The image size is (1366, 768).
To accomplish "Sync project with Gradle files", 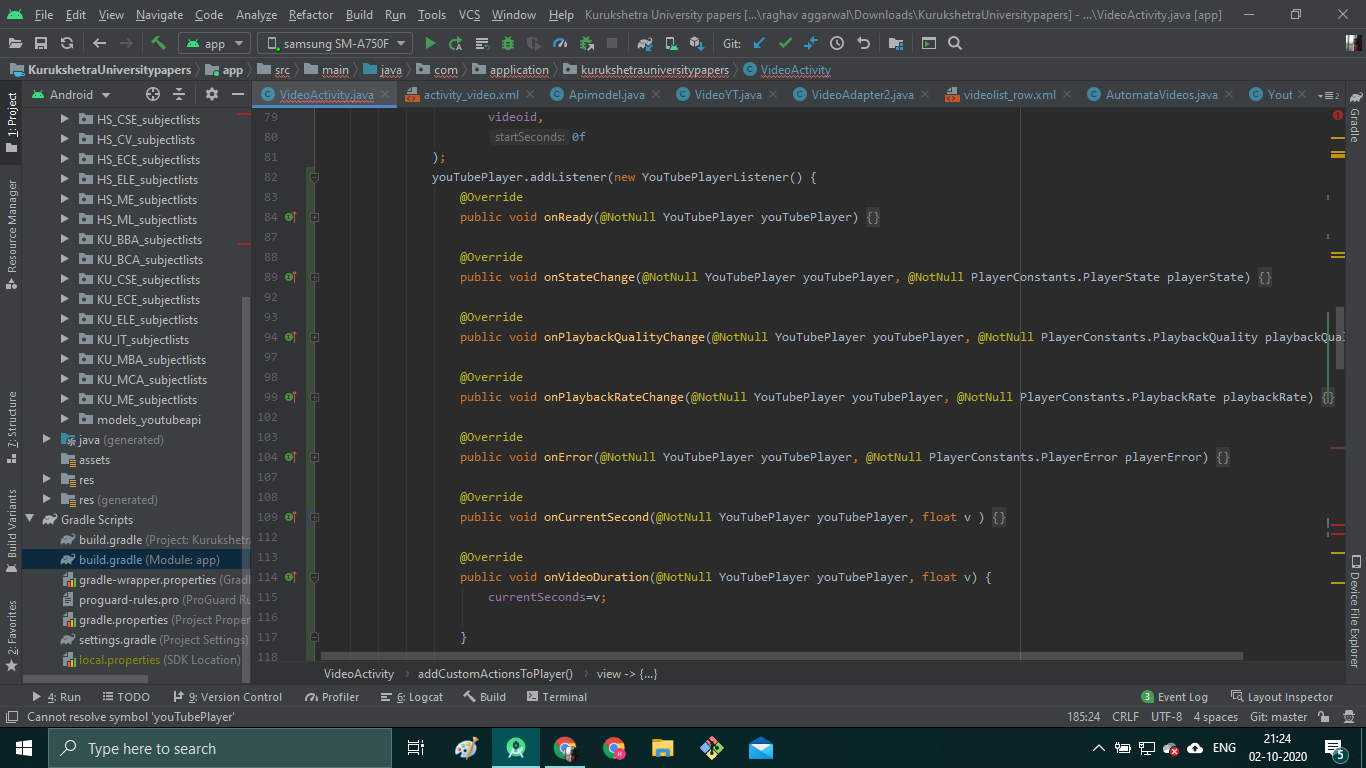I will pyautogui.click(x=645, y=44).
